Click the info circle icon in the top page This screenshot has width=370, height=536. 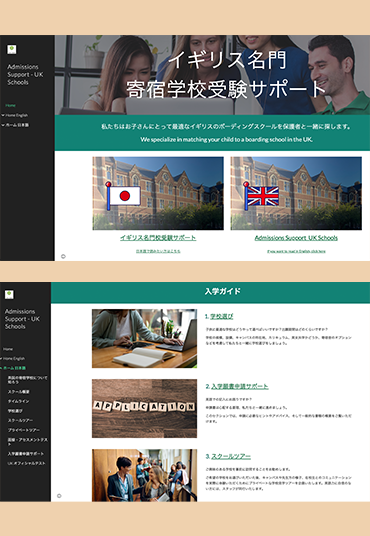click(x=63, y=256)
